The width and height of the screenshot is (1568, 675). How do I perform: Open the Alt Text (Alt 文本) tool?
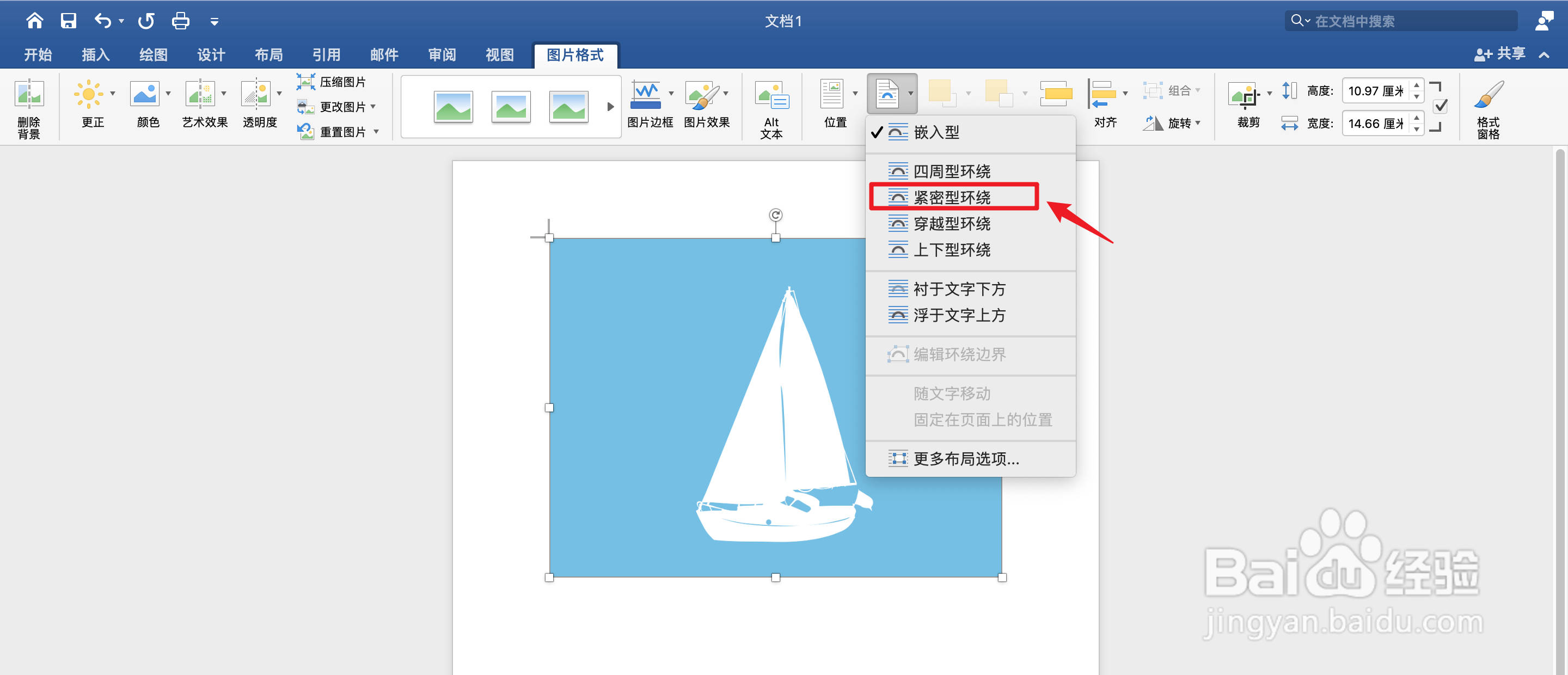(x=771, y=96)
